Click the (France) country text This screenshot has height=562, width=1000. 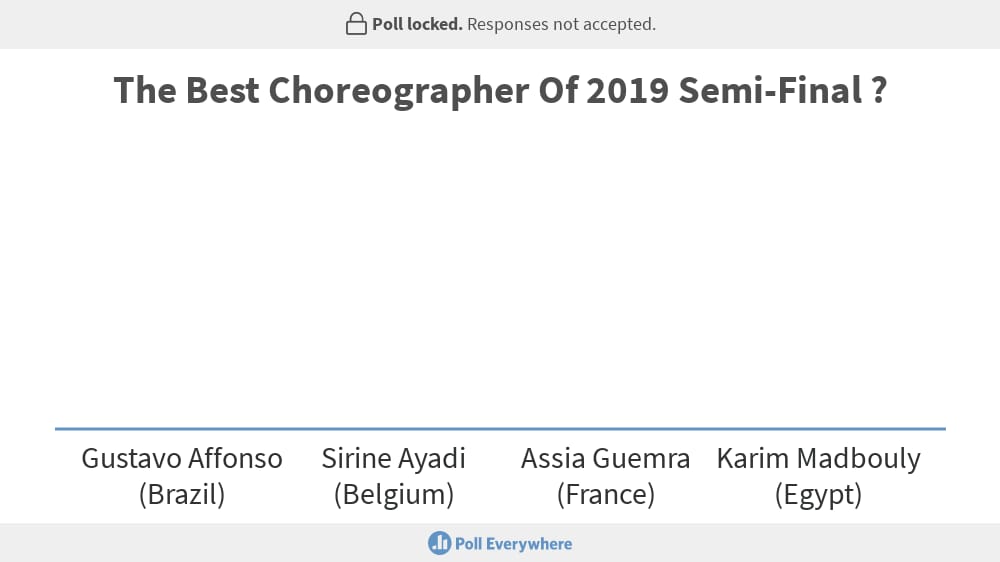(x=605, y=494)
